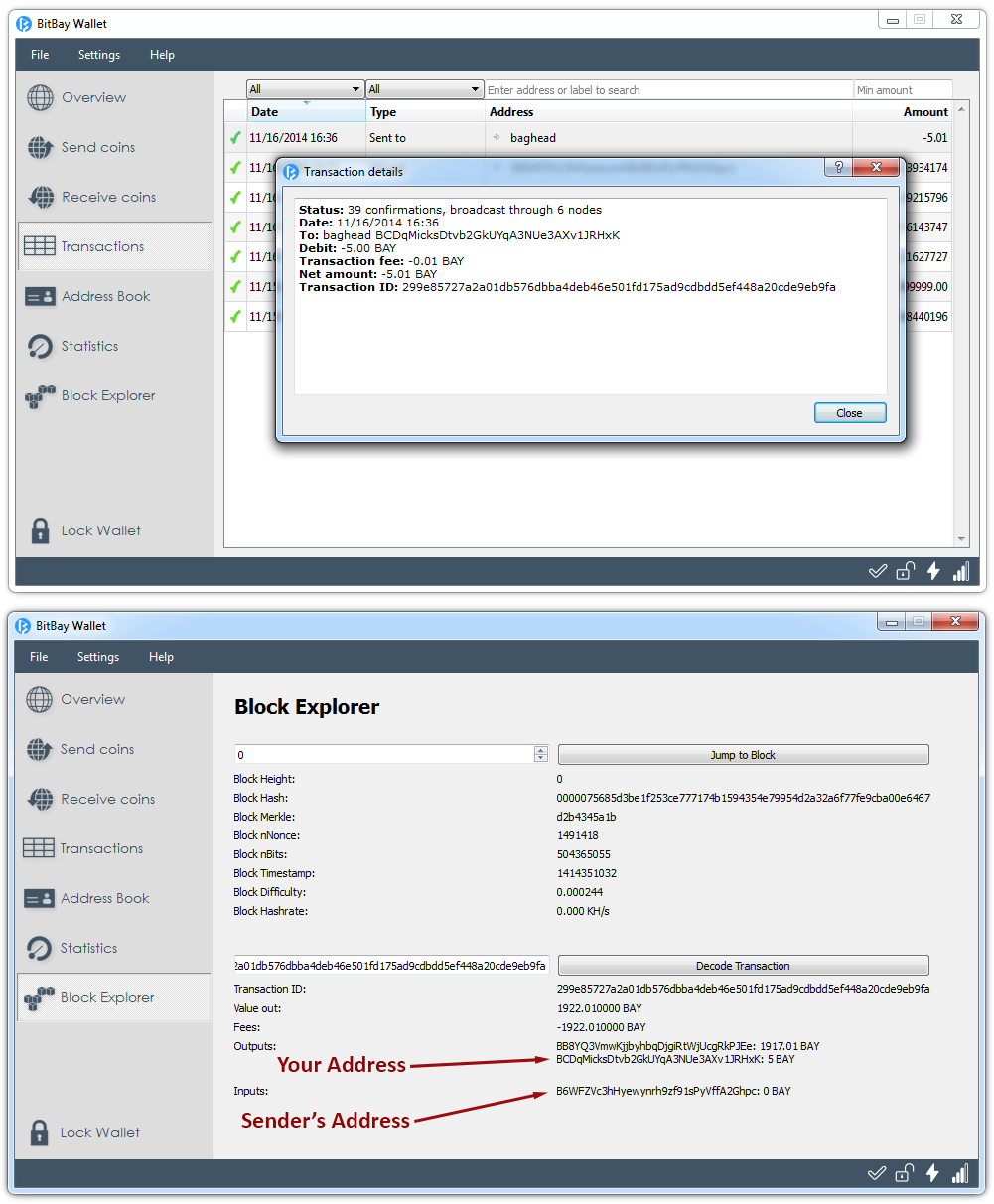Open the File menu in the Transactions window
The image size is (994, 1204).
coord(40,55)
